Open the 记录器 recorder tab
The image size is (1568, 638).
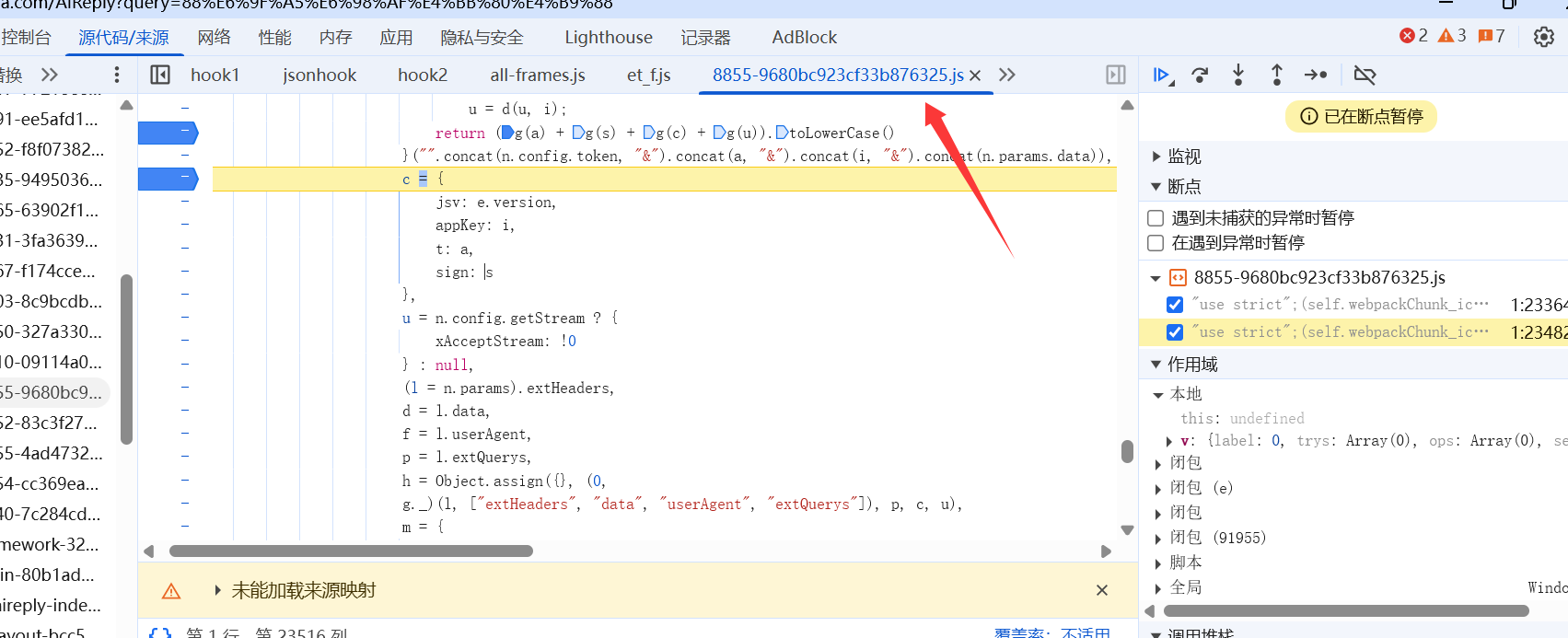click(x=705, y=37)
